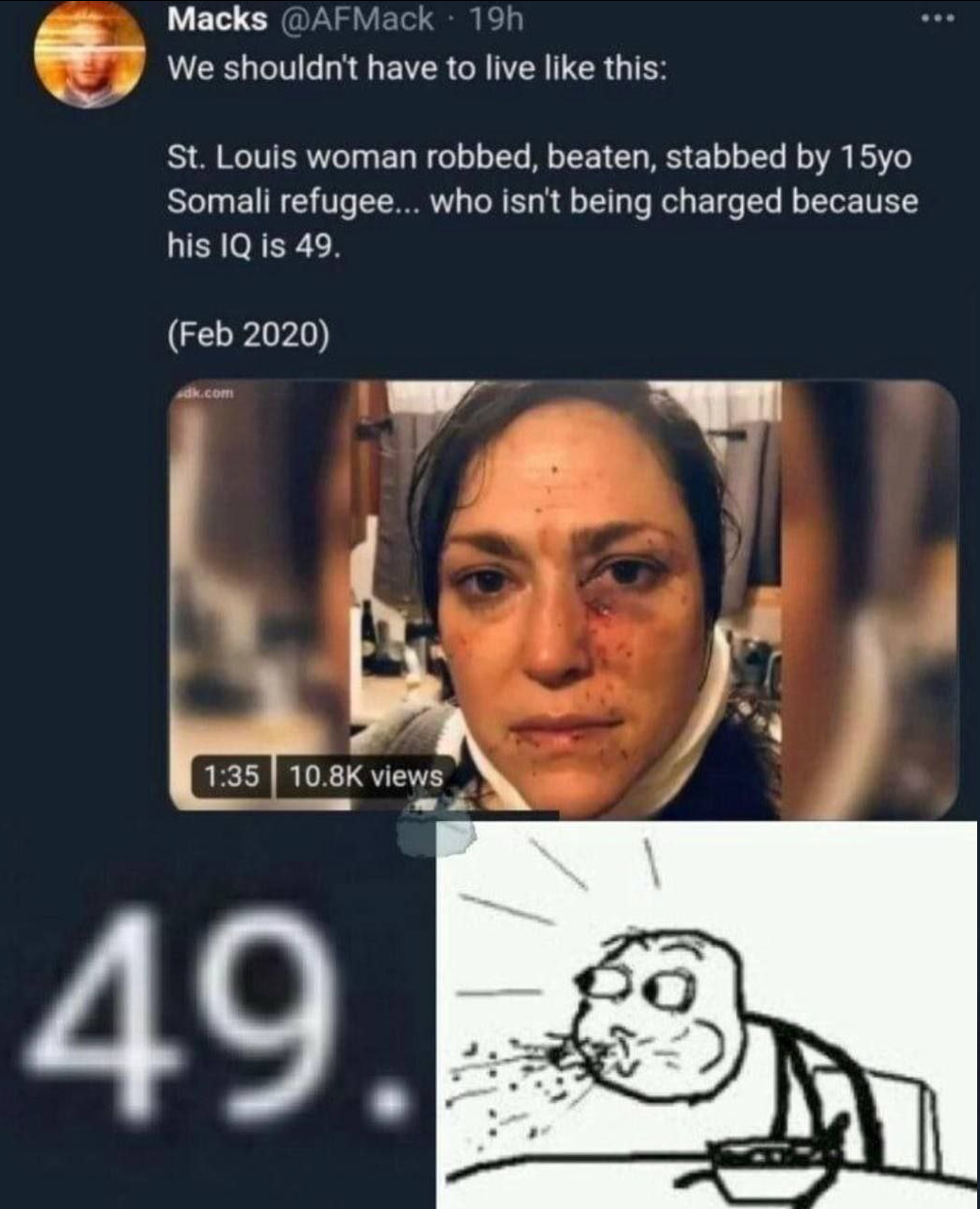Click the dk.com watermark on video
This screenshot has width=980, height=1209.
coord(203,391)
